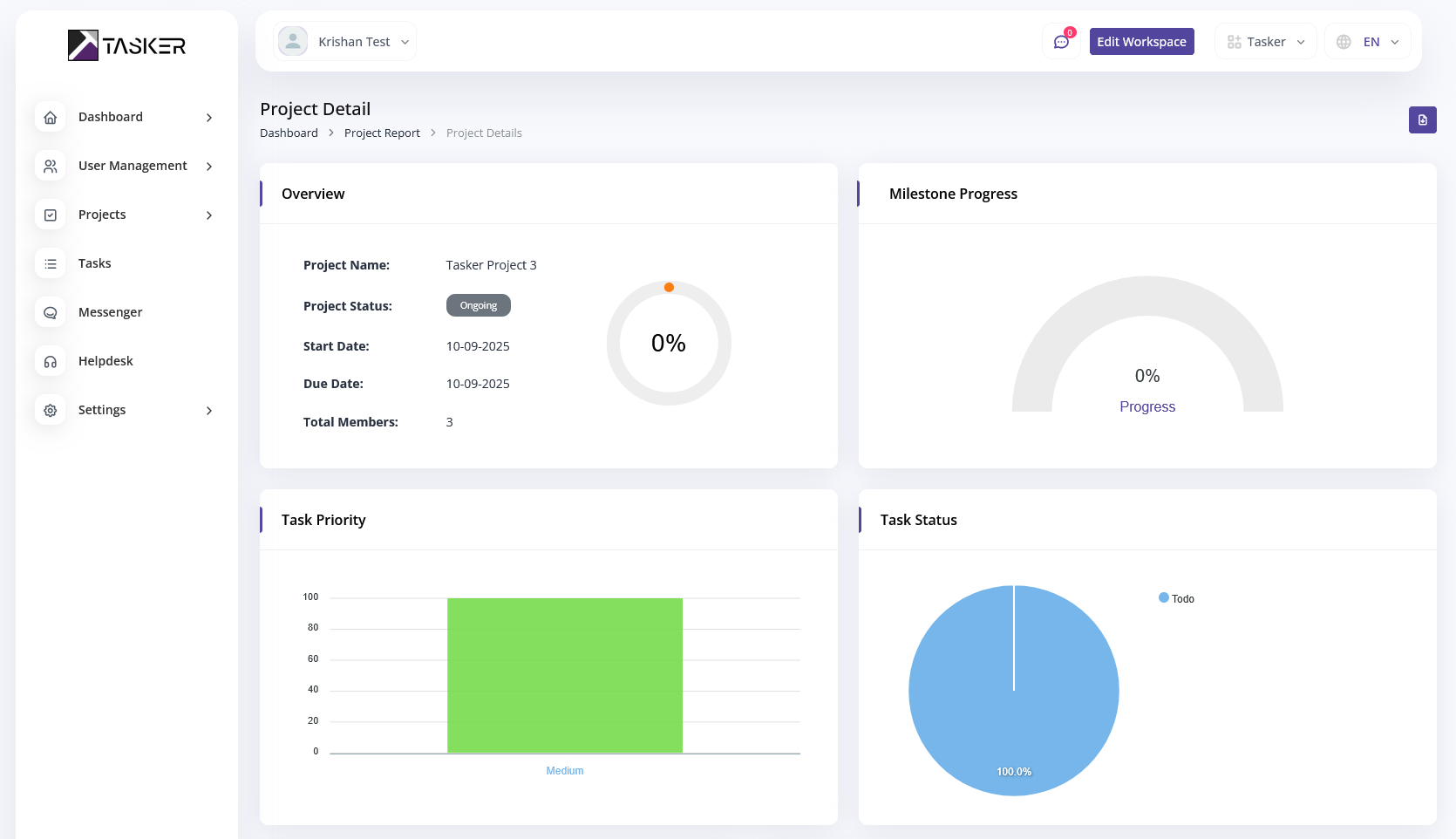
Task: Click the green Medium priority bar
Action: (x=565, y=675)
